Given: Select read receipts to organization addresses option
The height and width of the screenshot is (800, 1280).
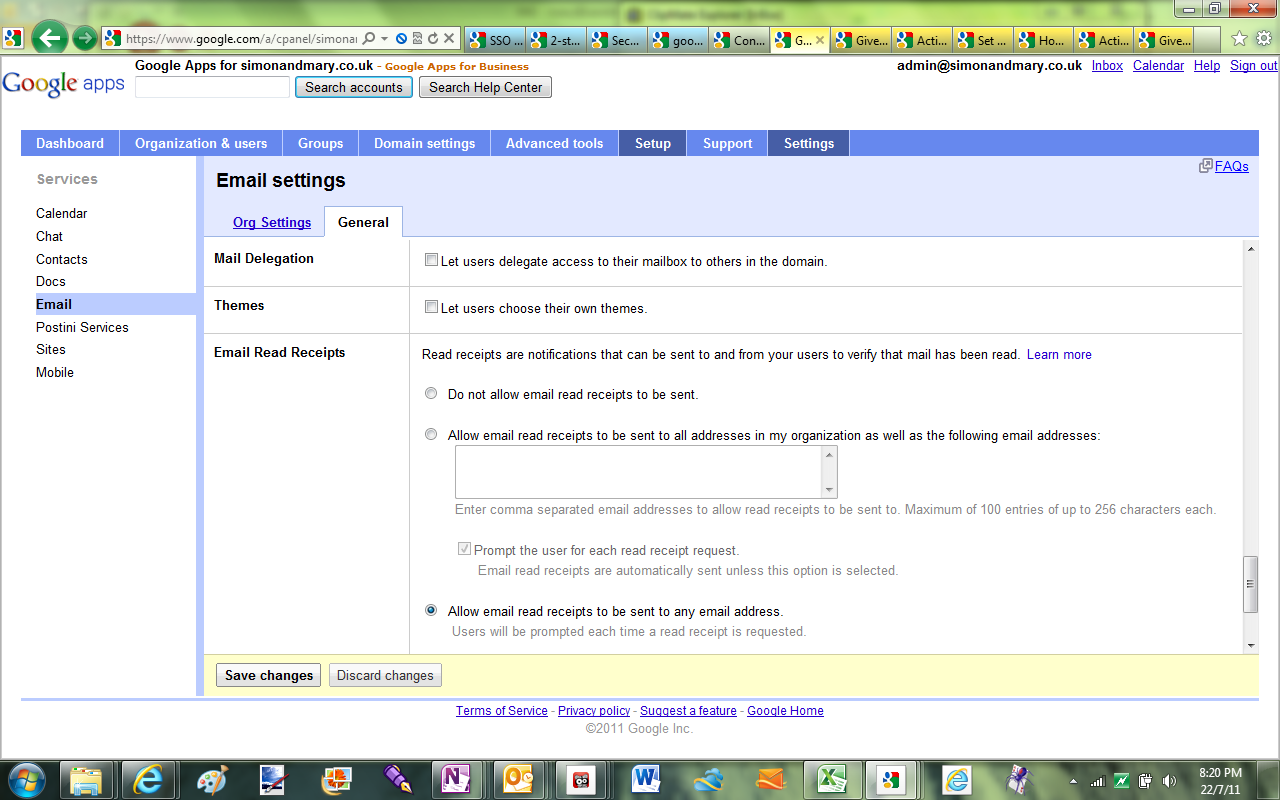Looking at the screenshot, I should pyautogui.click(x=431, y=434).
